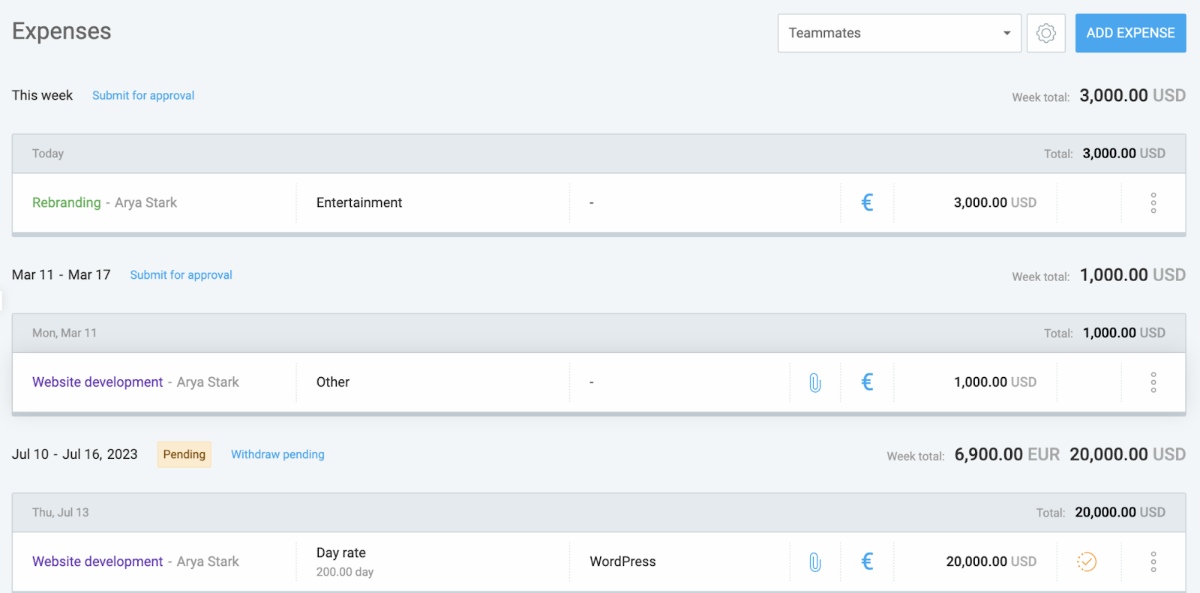The width and height of the screenshot is (1200, 593).
Task: Click the orange pending approval clock icon
Action: [1087, 562]
